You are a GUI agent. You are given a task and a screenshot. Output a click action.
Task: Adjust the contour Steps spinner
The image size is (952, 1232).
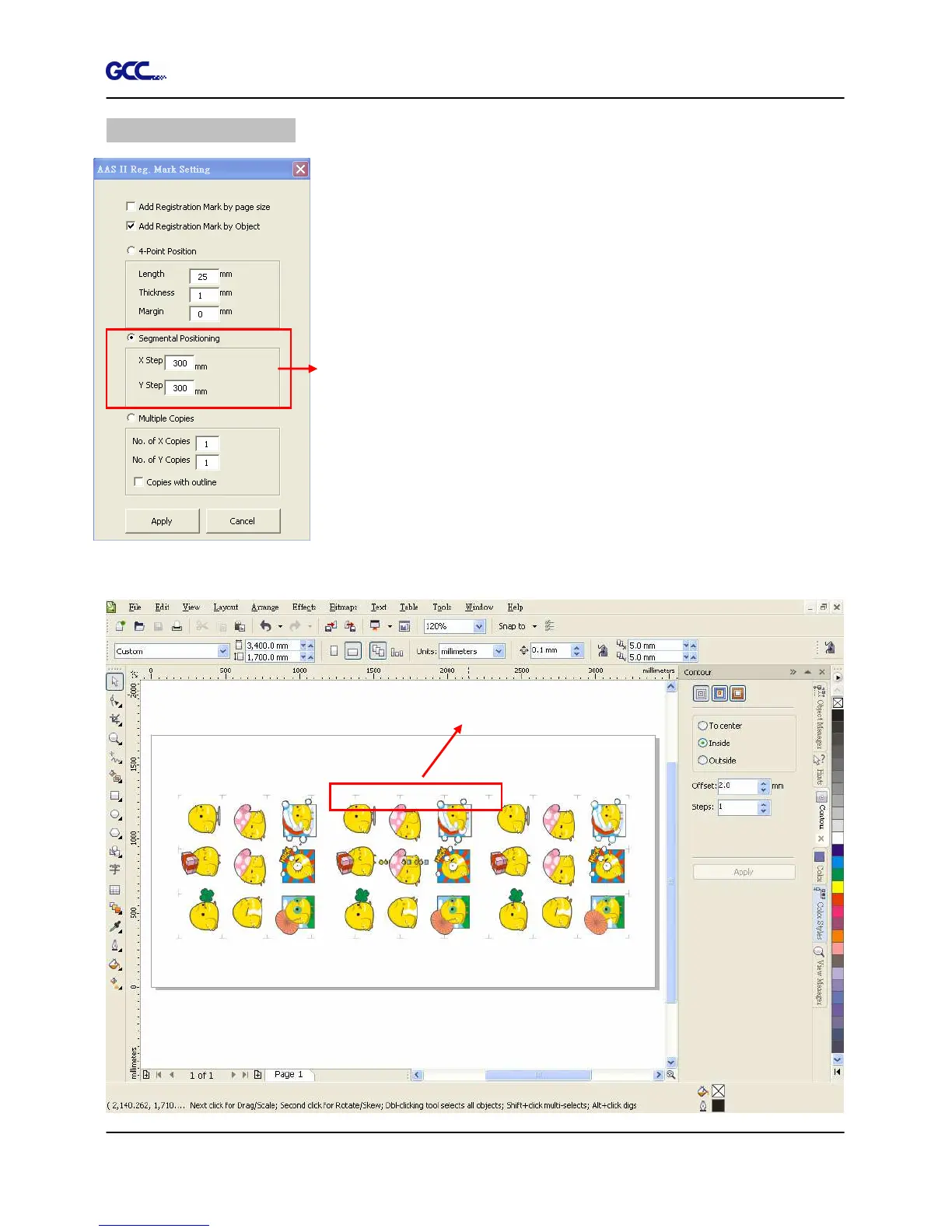(x=764, y=808)
